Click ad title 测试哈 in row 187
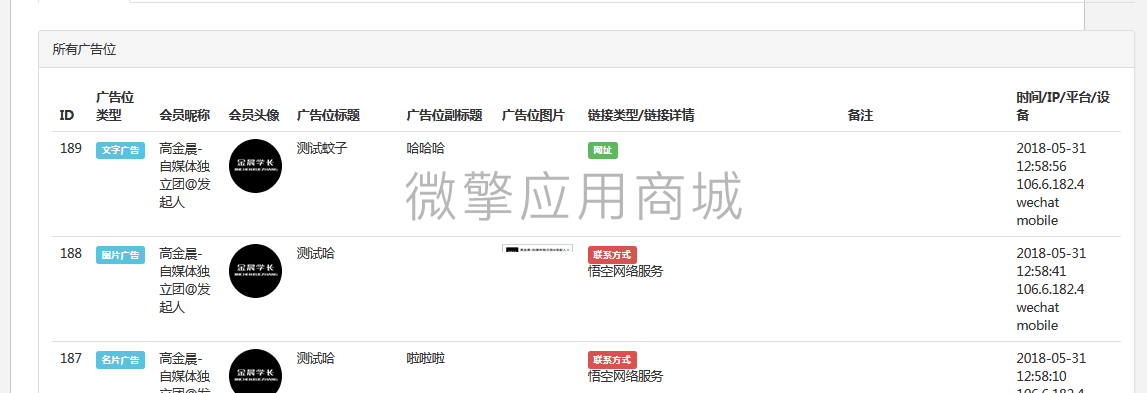1147x393 pixels. 316,359
